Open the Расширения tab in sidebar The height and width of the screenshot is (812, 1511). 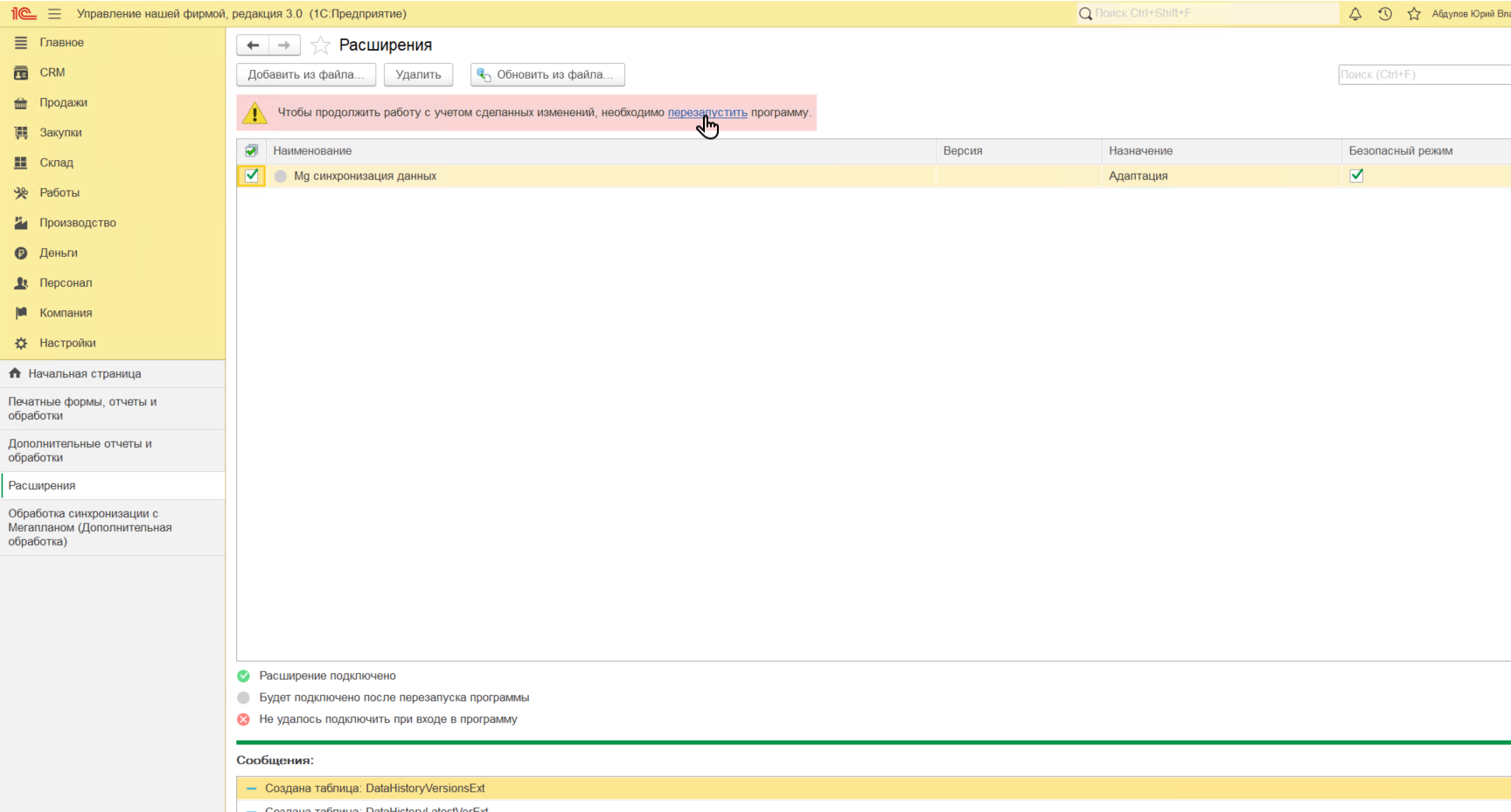pos(42,486)
